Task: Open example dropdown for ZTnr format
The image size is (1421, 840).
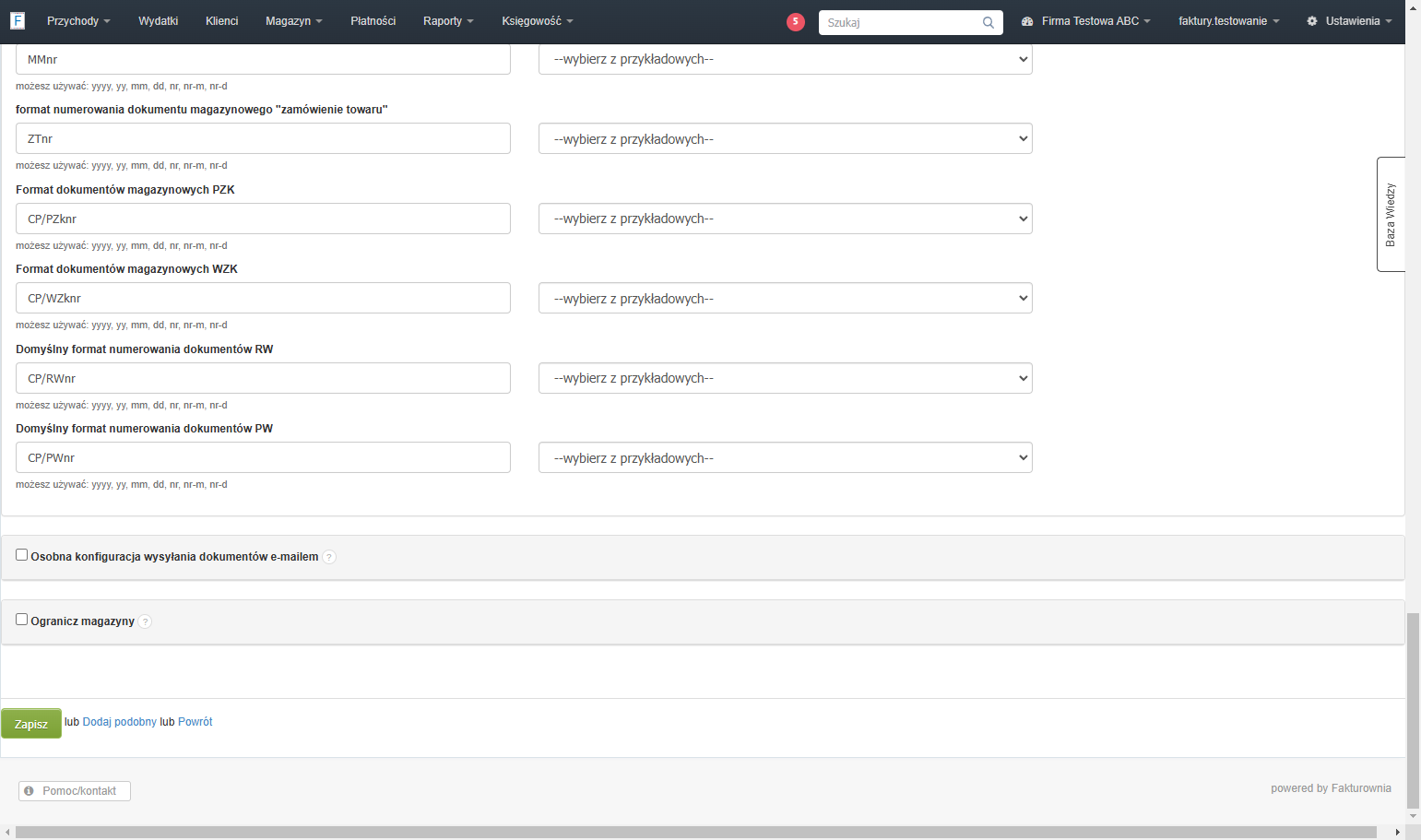Action: [x=786, y=139]
